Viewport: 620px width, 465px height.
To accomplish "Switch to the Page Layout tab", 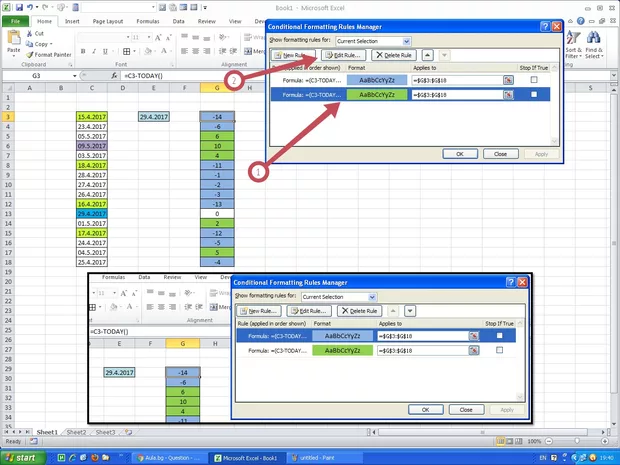I will coord(108,21).
